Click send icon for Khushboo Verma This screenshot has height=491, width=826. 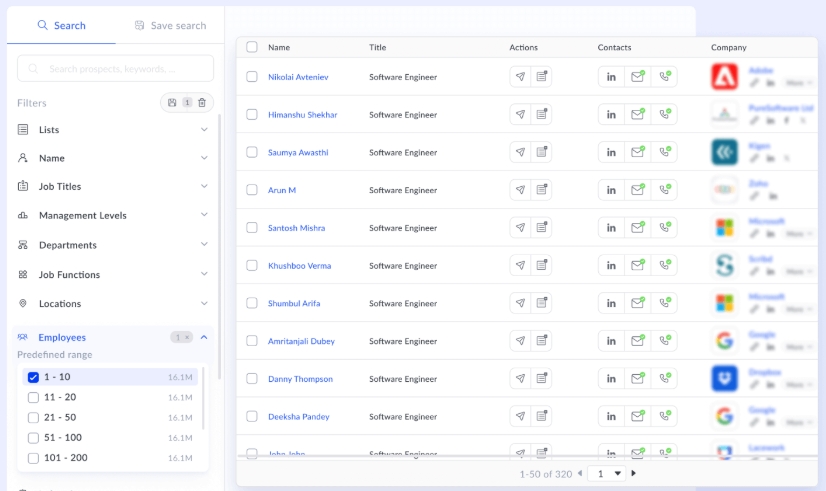pos(520,266)
